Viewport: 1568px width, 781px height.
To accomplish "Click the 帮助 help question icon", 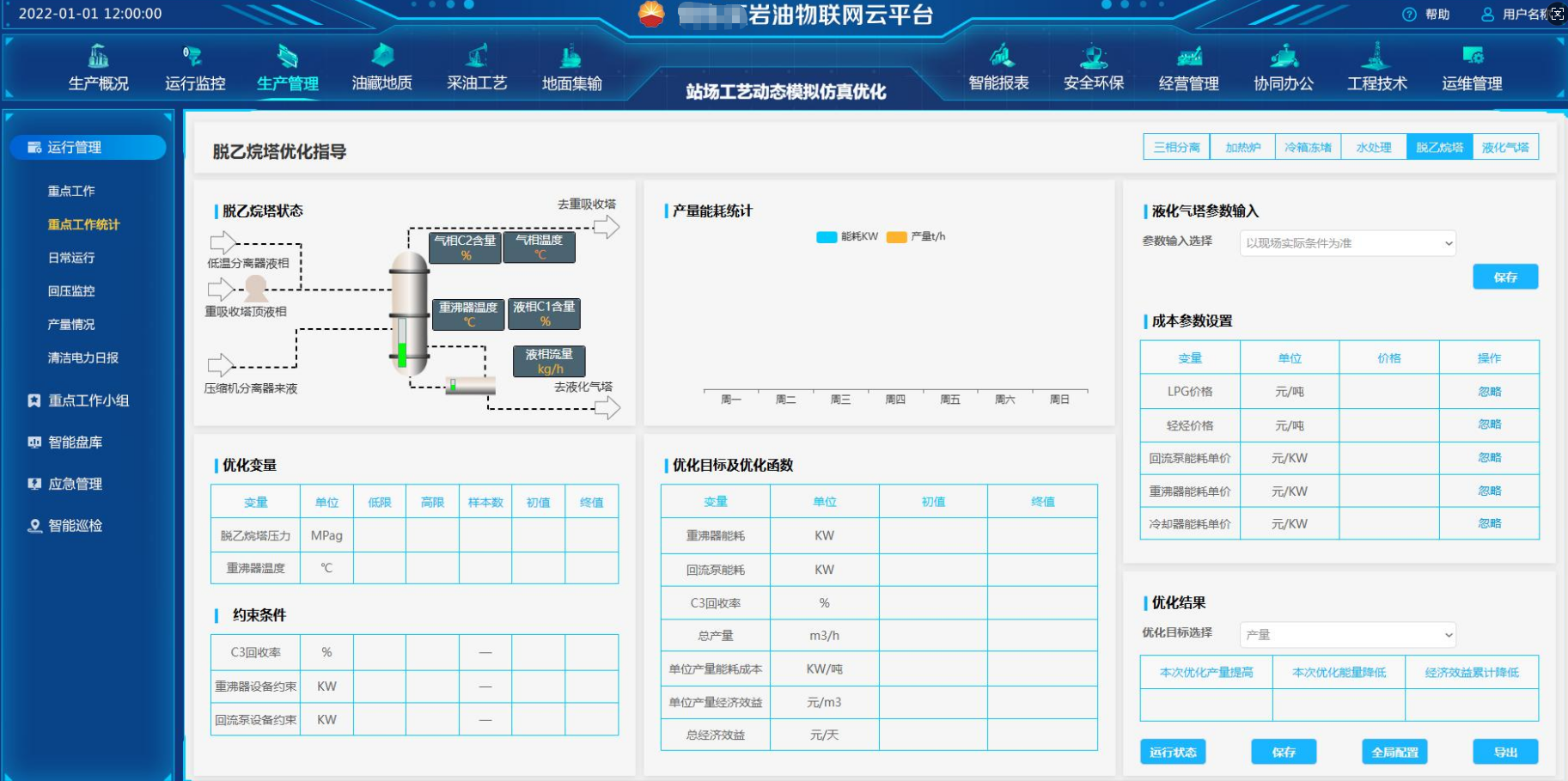I will point(1409,15).
